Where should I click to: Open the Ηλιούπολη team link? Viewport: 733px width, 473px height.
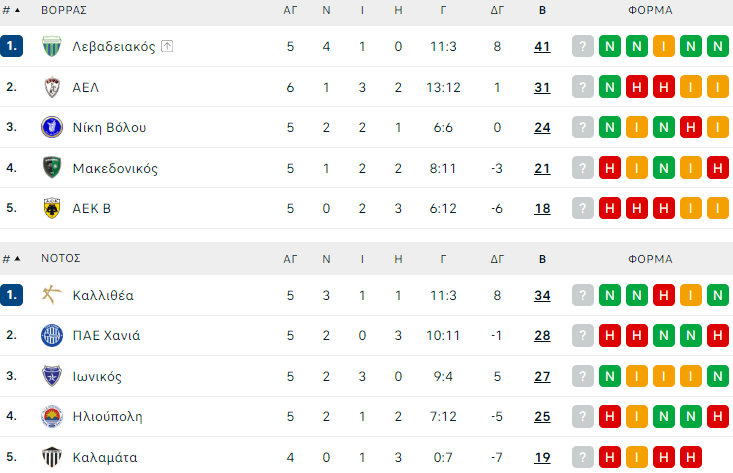click(107, 416)
